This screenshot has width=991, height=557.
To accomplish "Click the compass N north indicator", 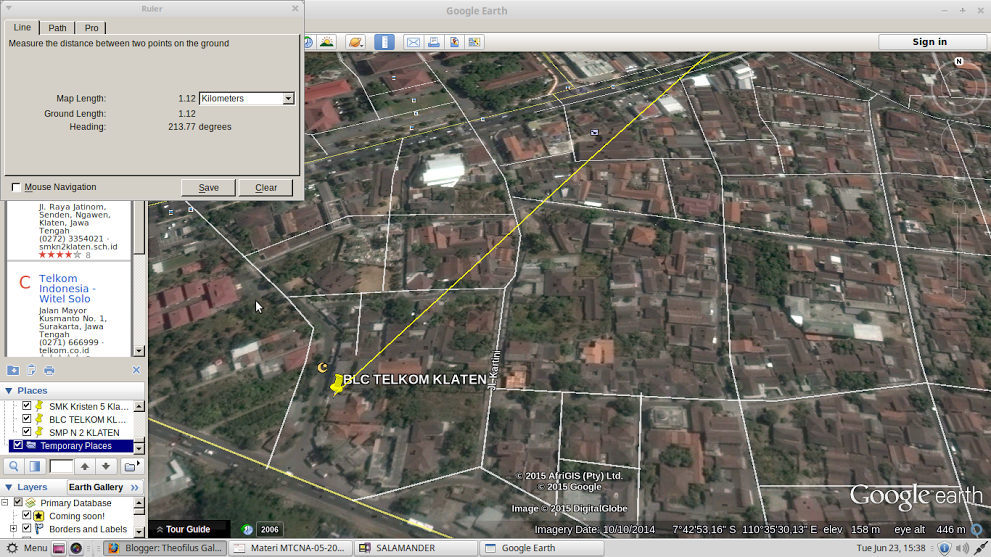I will coord(959,61).
